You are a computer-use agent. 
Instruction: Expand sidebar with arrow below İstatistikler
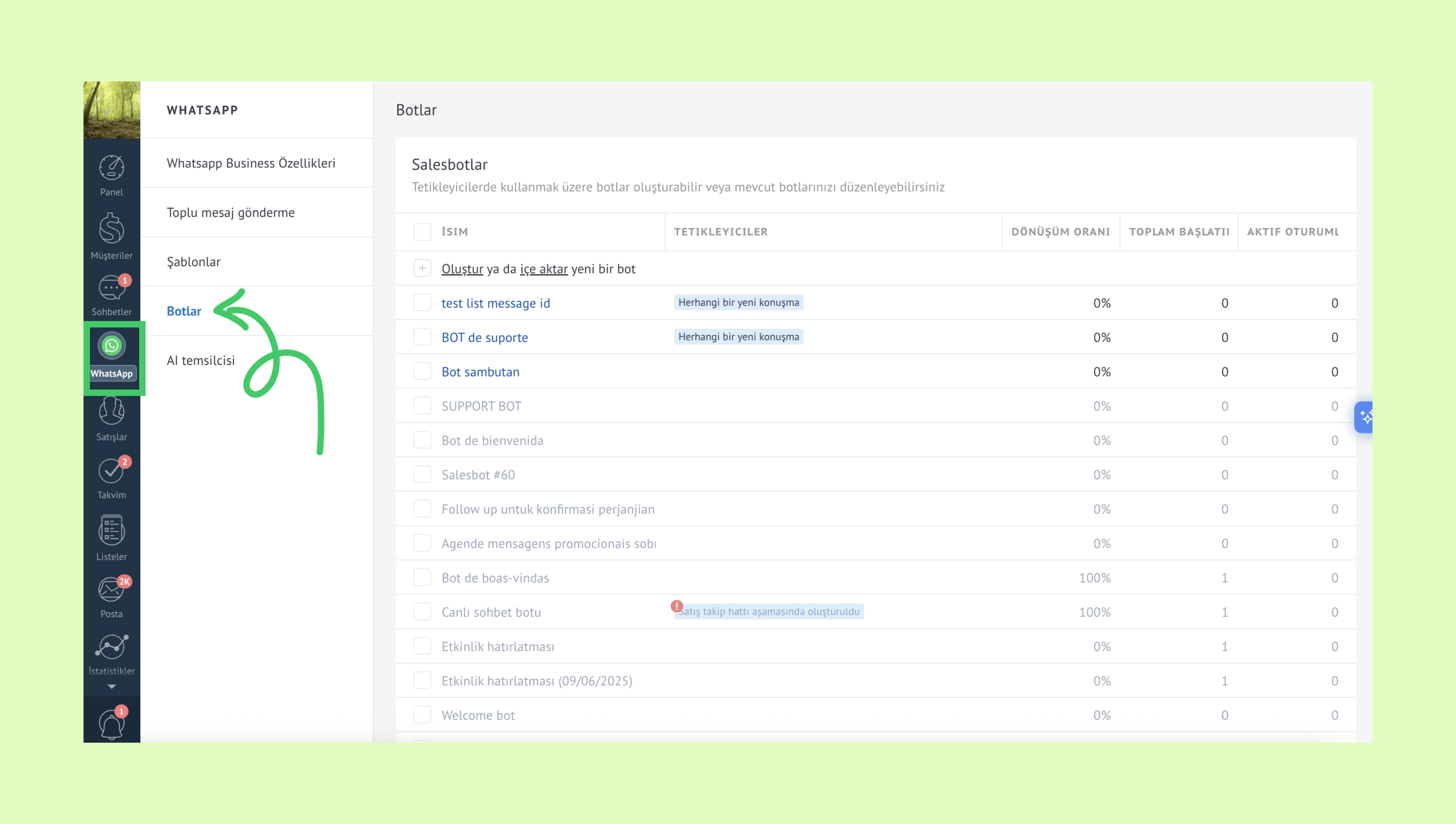pyautogui.click(x=111, y=686)
